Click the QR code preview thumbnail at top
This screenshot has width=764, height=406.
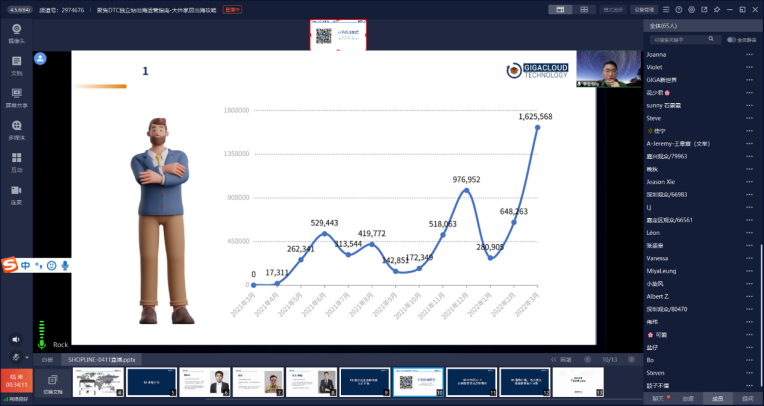[338, 35]
